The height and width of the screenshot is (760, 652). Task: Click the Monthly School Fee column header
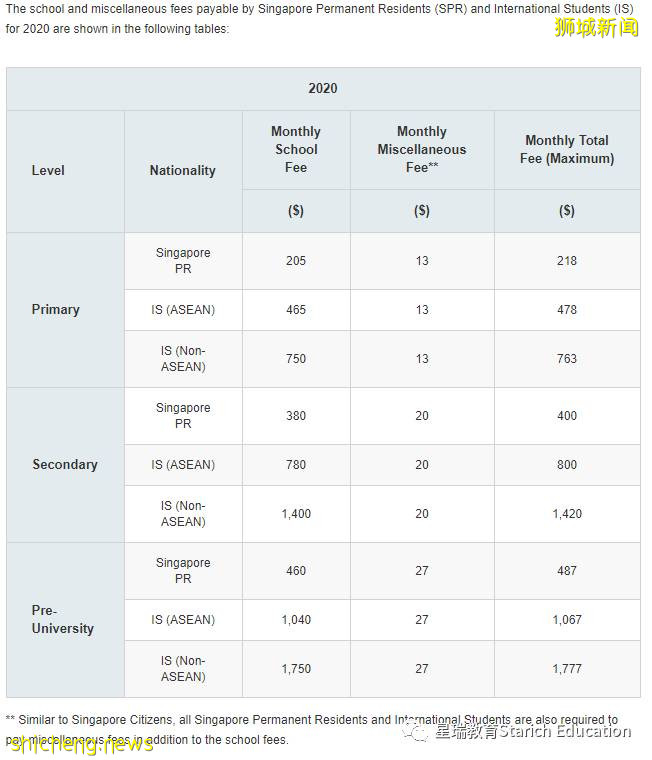click(x=296, y=149)
